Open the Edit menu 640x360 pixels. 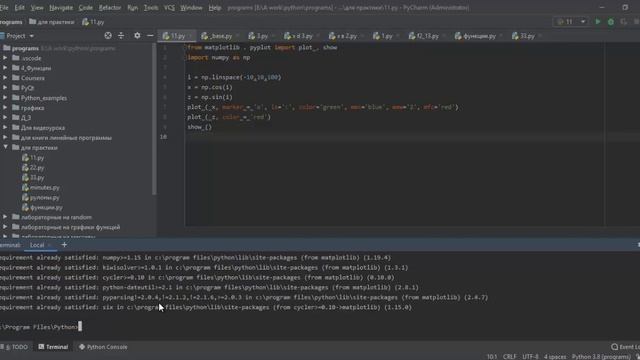point(19,7)
